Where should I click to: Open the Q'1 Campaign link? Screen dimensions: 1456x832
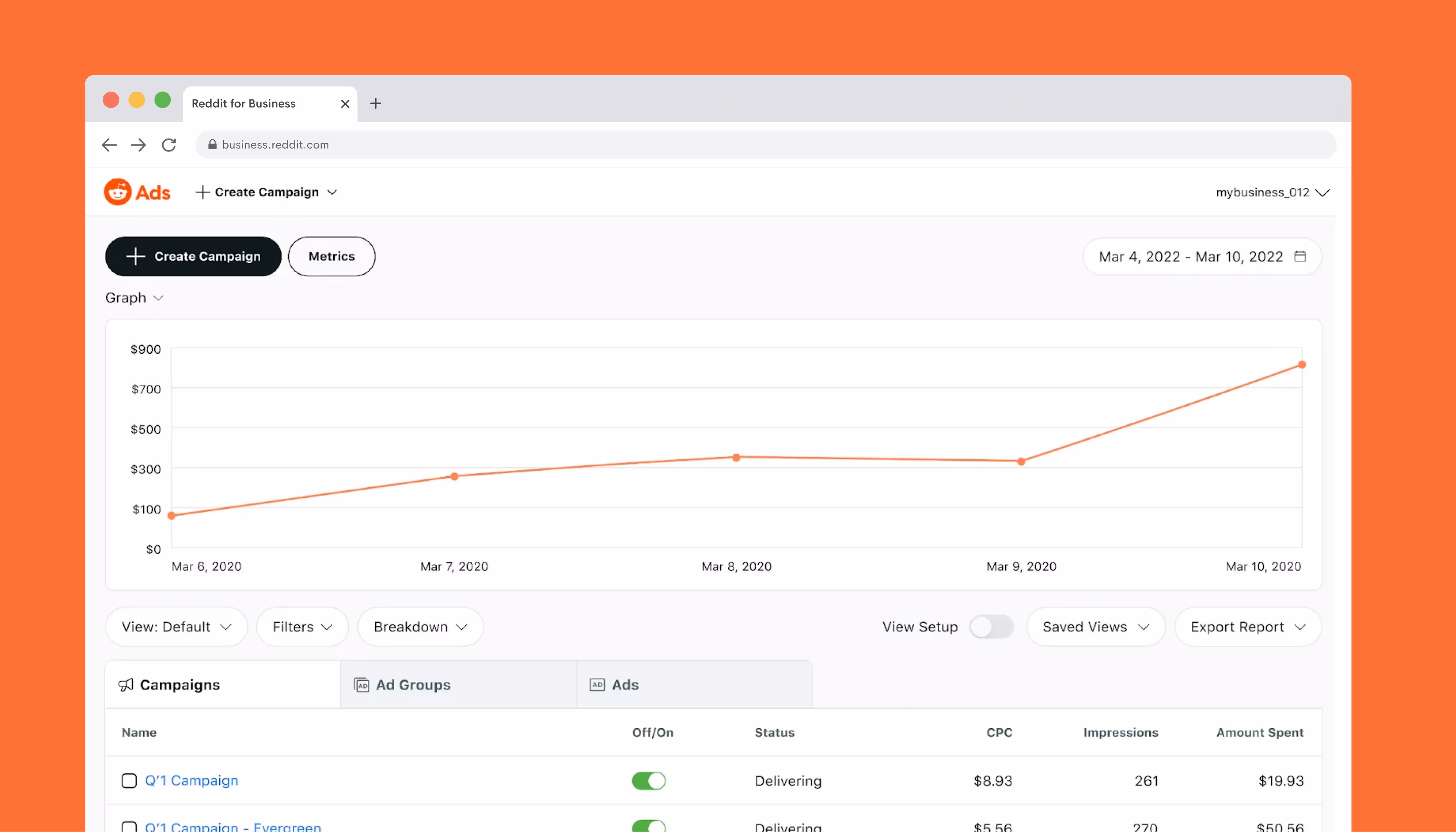point(191,781)
